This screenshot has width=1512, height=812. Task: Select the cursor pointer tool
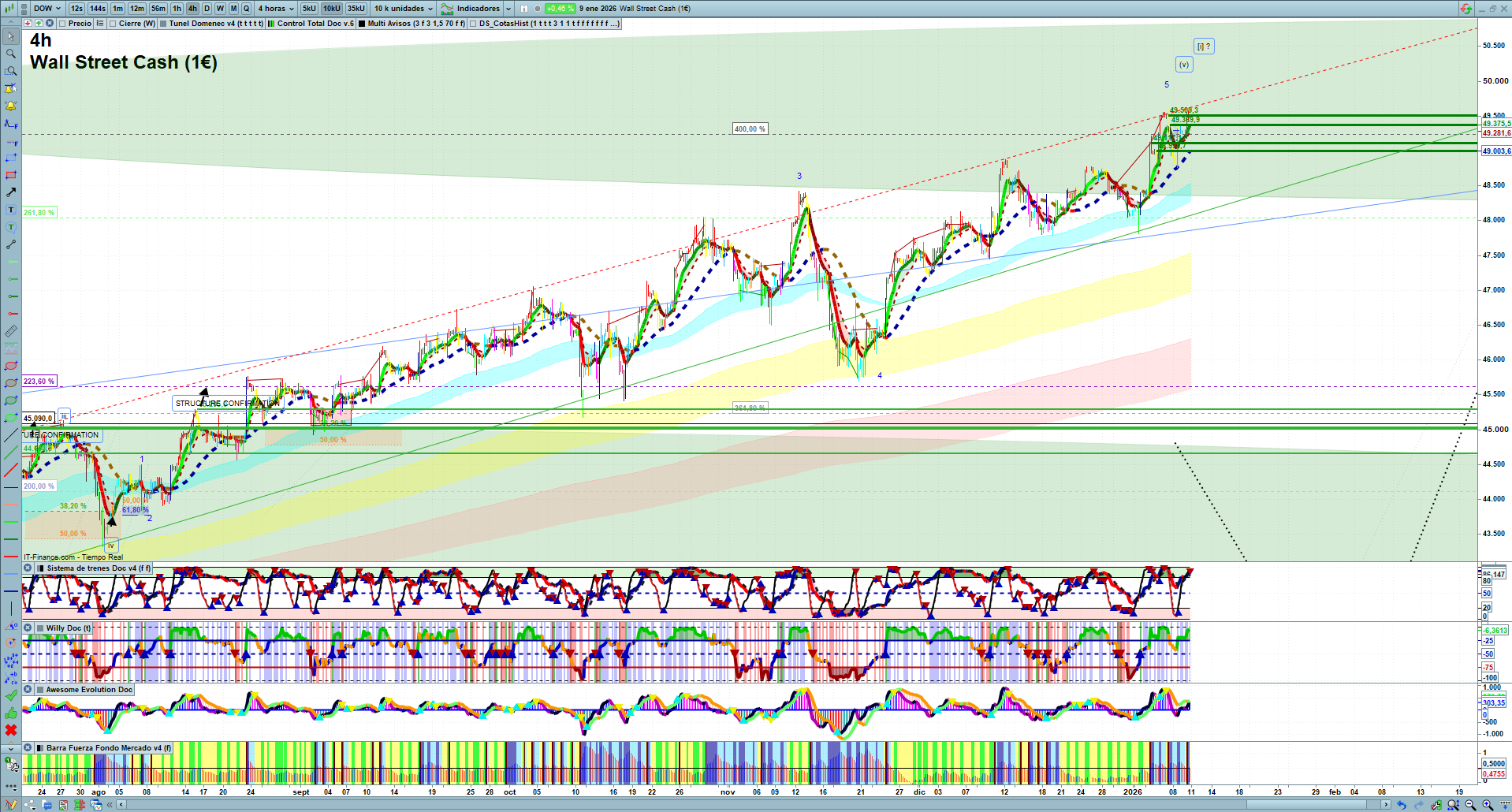[11, 36]
